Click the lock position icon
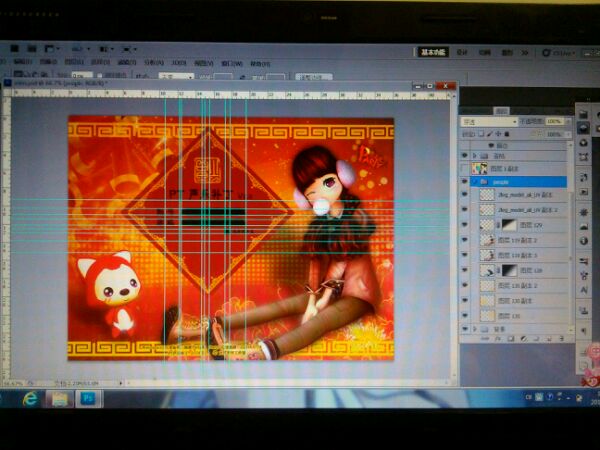Screen dimensions: 600x450 pos(498,134)
